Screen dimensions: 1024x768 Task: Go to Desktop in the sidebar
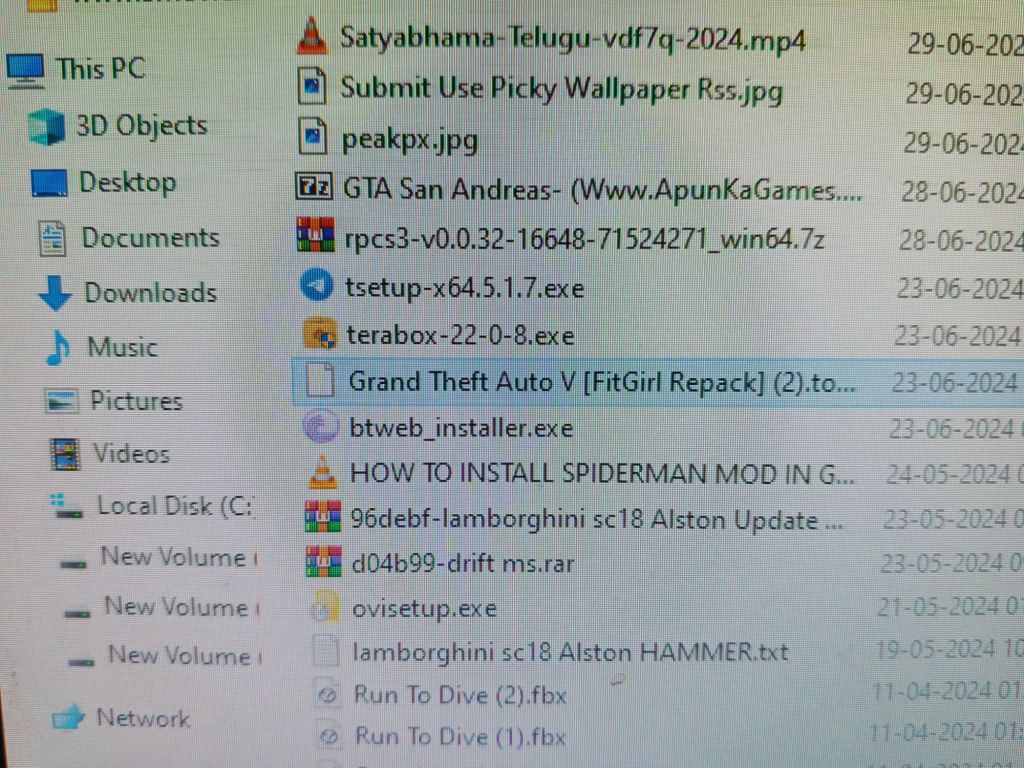pyautogui.click(x=127, y=183)
